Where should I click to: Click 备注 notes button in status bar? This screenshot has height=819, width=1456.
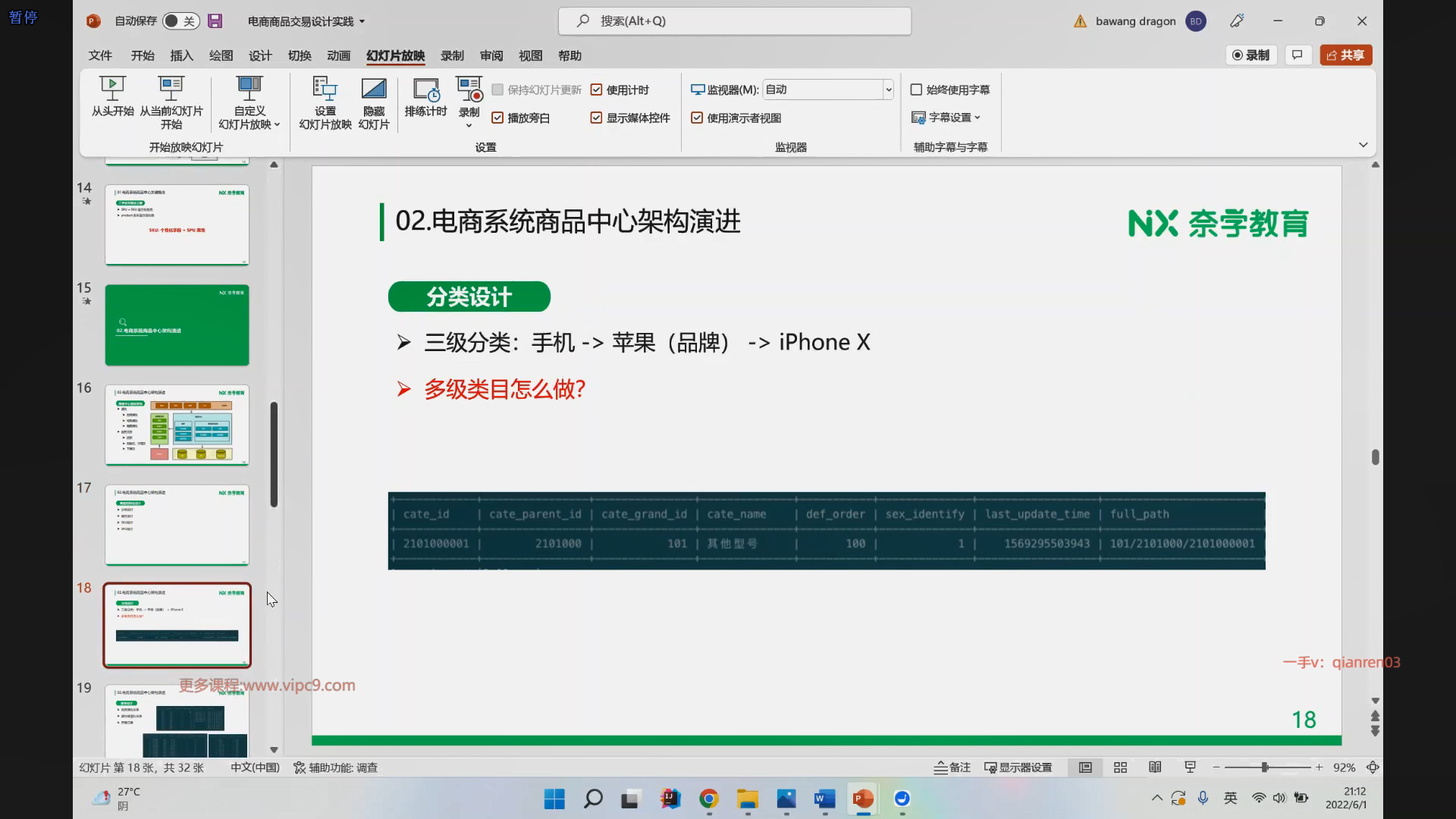click(x=952, y=767)
